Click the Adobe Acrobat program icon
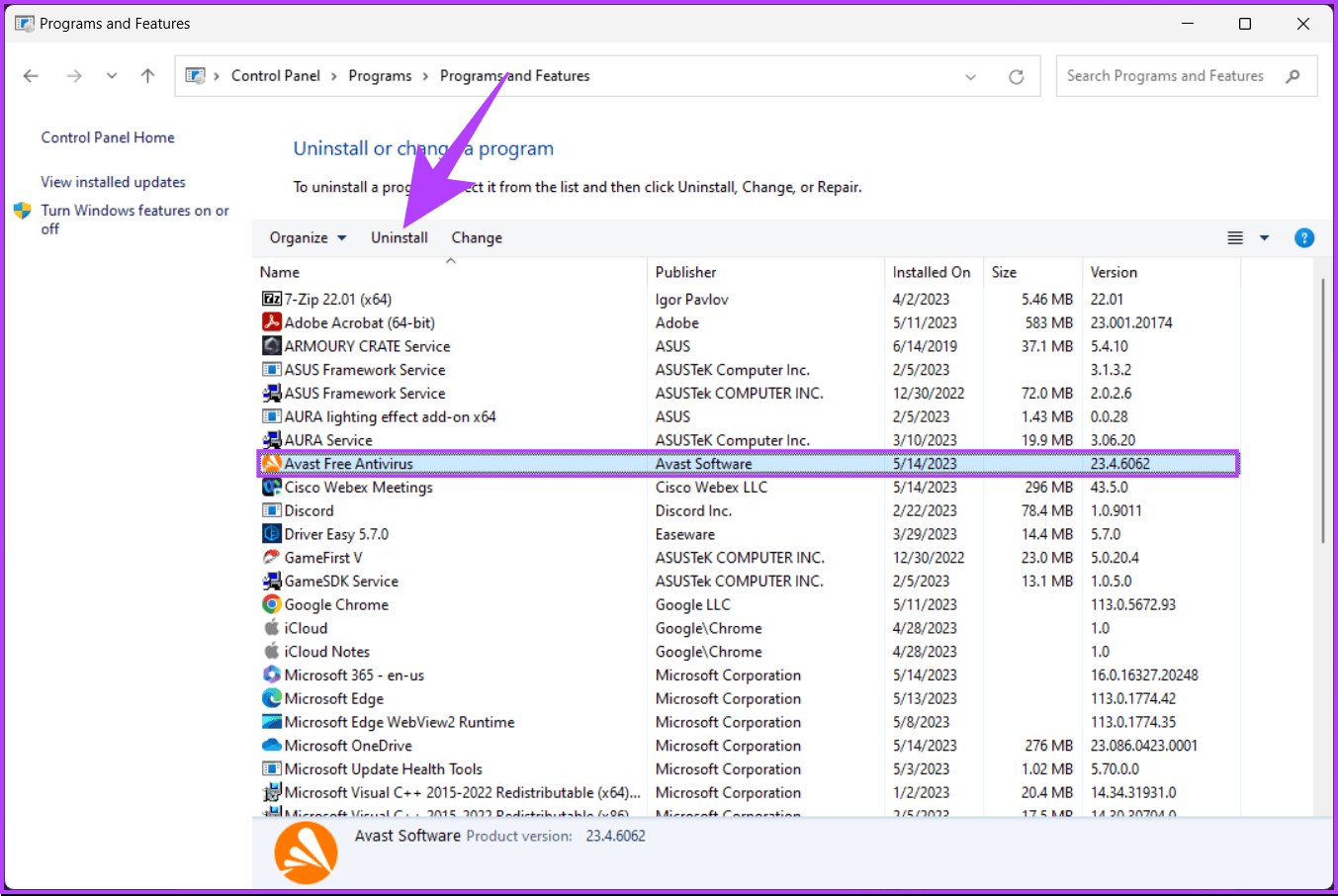 click(x=272, y=322)
